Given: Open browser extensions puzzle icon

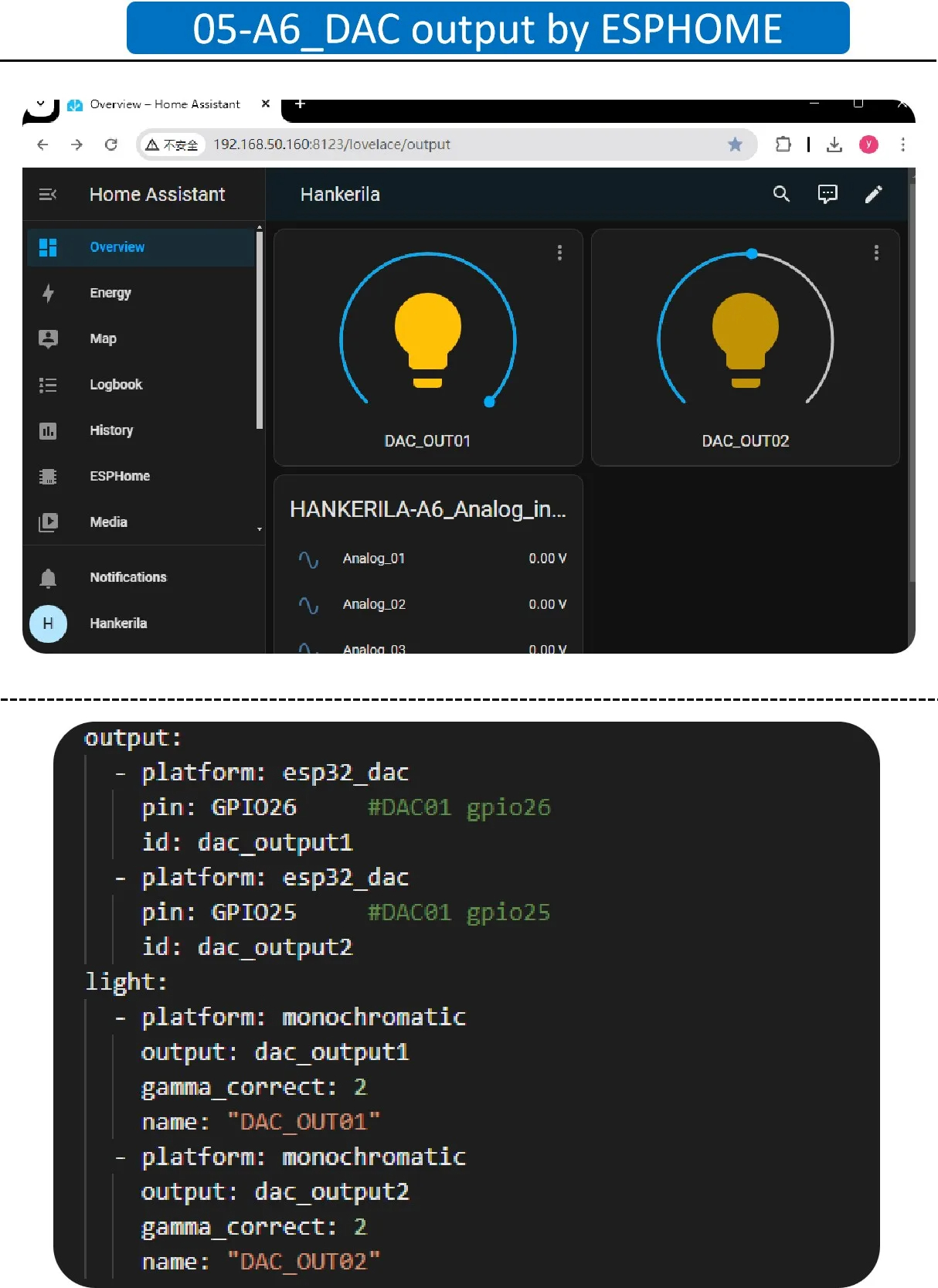Looking at the screenshot, I should pyautogui.click(x=783, y=144).
